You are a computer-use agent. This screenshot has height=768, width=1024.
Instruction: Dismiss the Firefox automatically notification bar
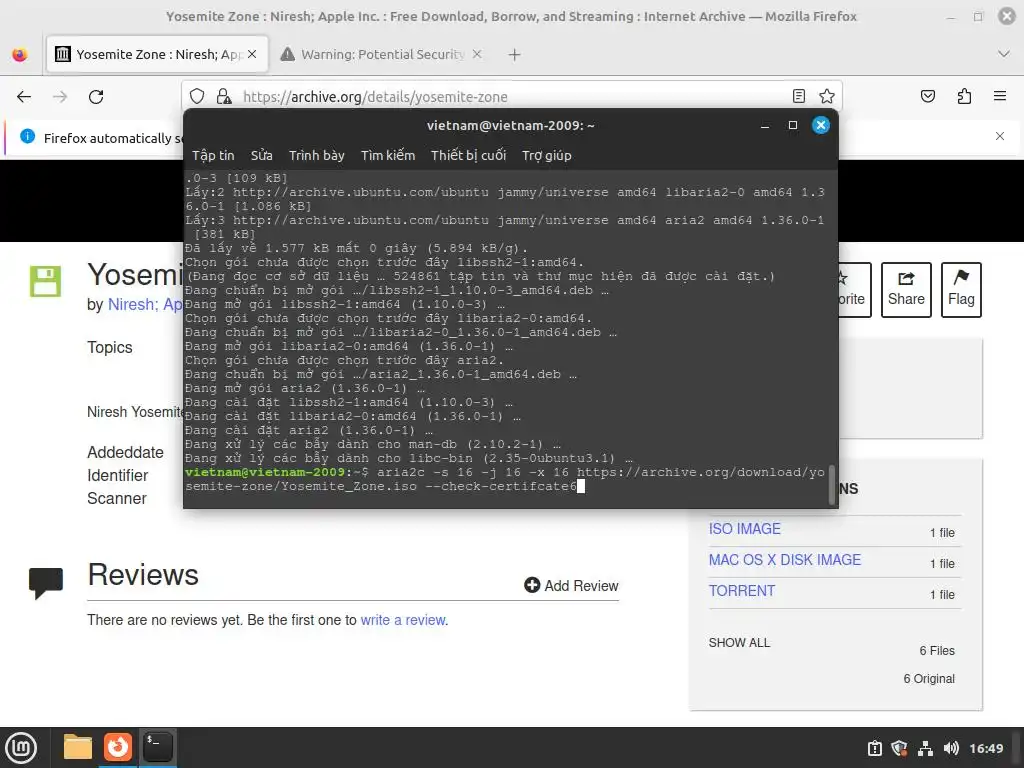pyautogui.click(x=1000, y=136)
